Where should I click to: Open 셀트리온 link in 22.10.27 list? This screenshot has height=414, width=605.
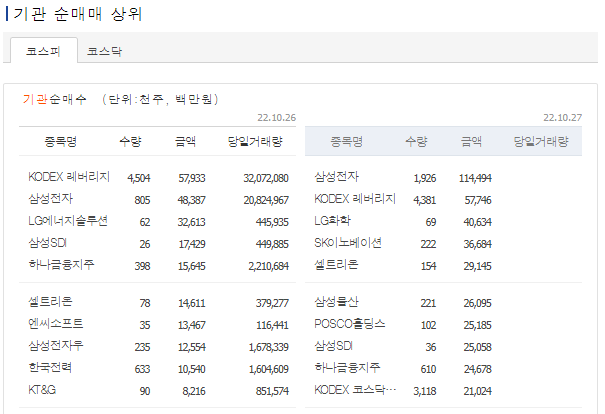point(336,265)
